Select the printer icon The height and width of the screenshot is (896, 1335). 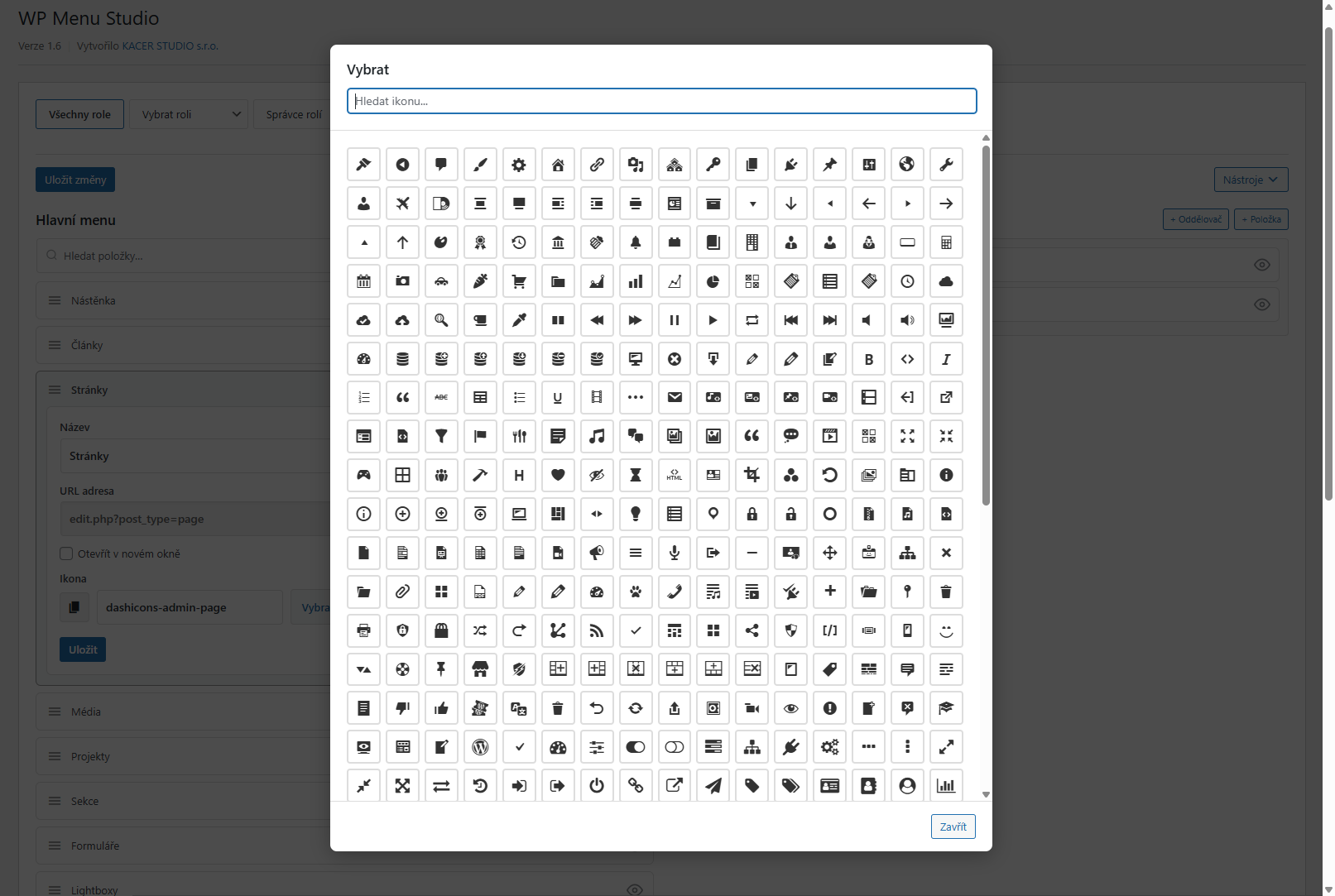click(363, 630)
